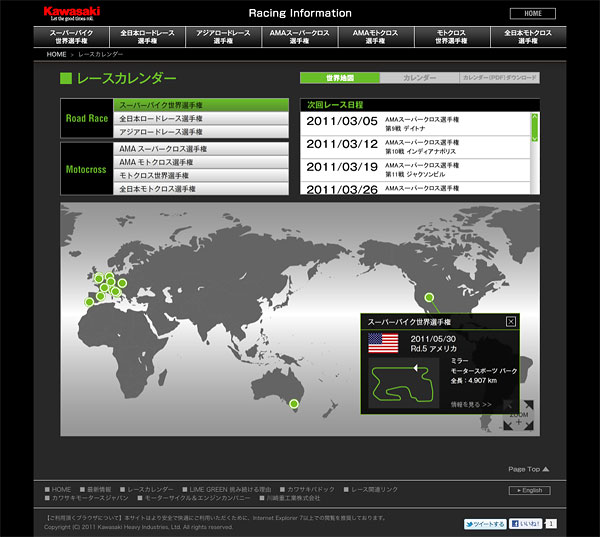Image resolution: width=600 pixels, height=537 pixels.
Task: Click the USA race marker on the map
Action: pos(429,297)
